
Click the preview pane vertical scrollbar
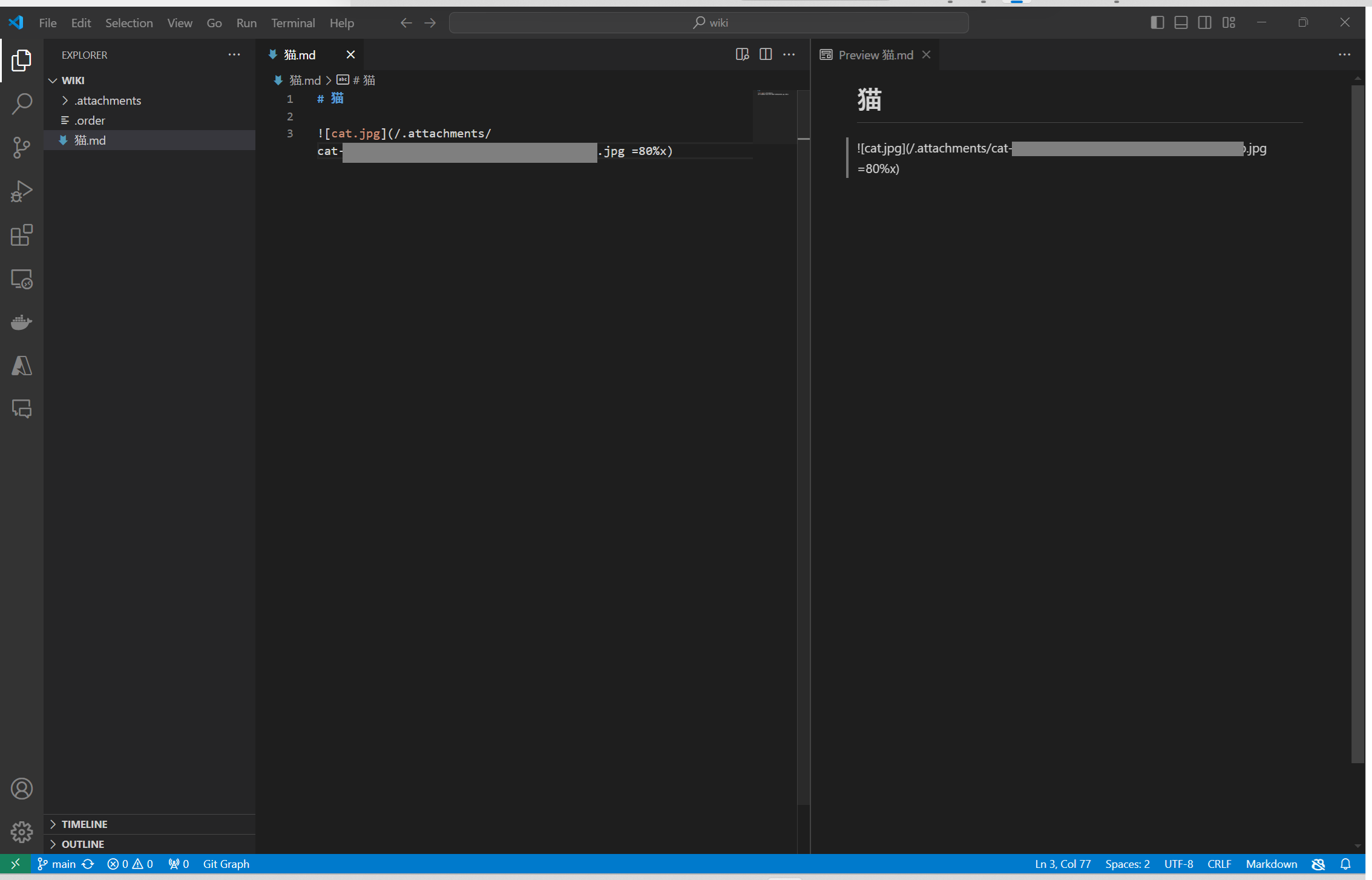click(x=1357, y=424)
